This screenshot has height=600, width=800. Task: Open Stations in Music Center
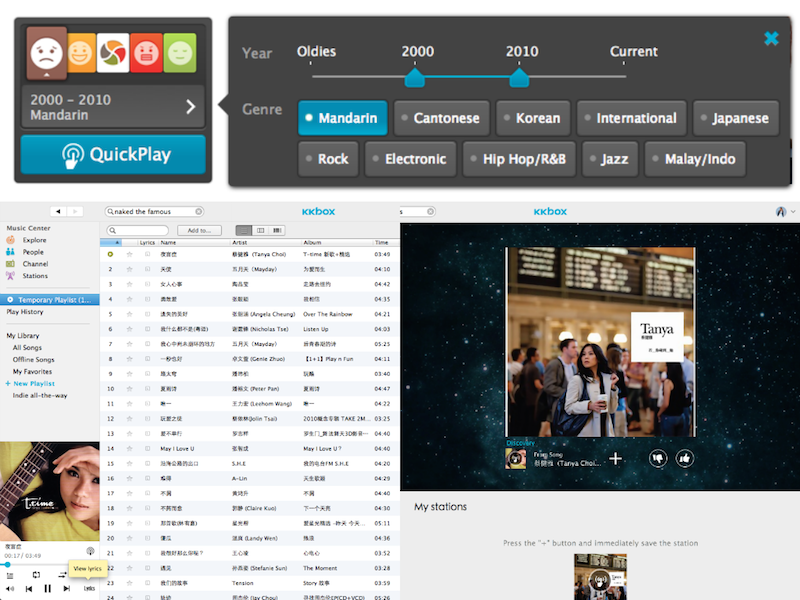35,276
